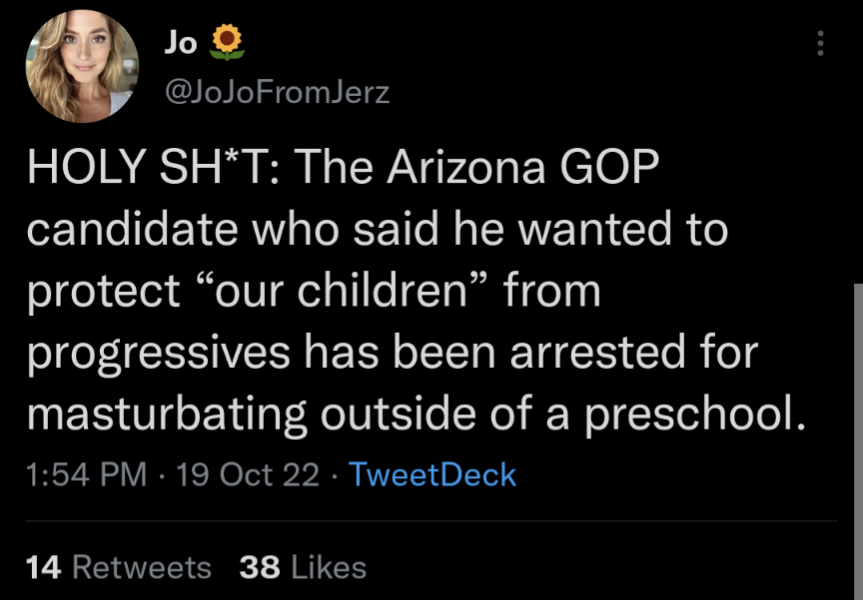The width and height of the screenshot is (863, 600).
Task: View the 14 Retweets list
Action: point(118,568)
